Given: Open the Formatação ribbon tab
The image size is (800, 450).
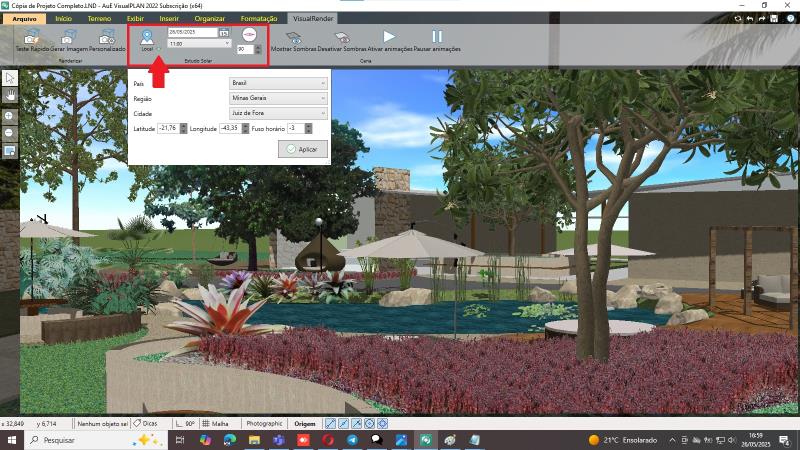Looking at the screenshot, I should pos(259,18).
